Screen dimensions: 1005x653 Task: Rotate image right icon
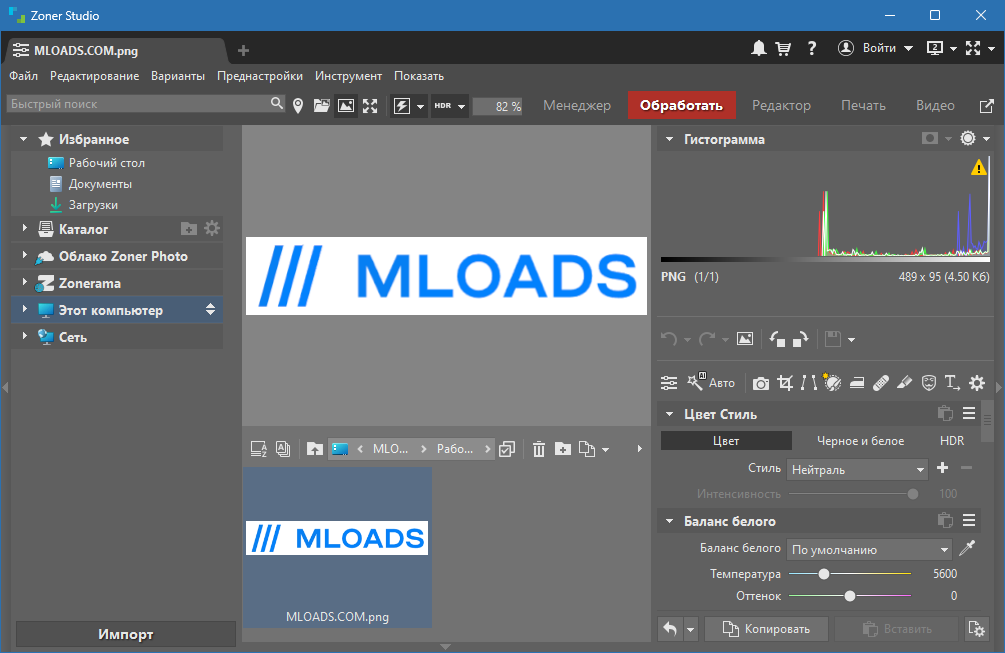click(801, 339)
